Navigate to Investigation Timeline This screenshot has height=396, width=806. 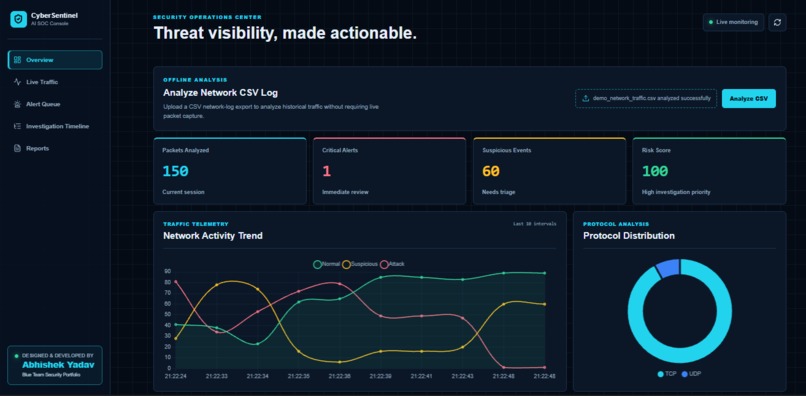coord(55,126)
